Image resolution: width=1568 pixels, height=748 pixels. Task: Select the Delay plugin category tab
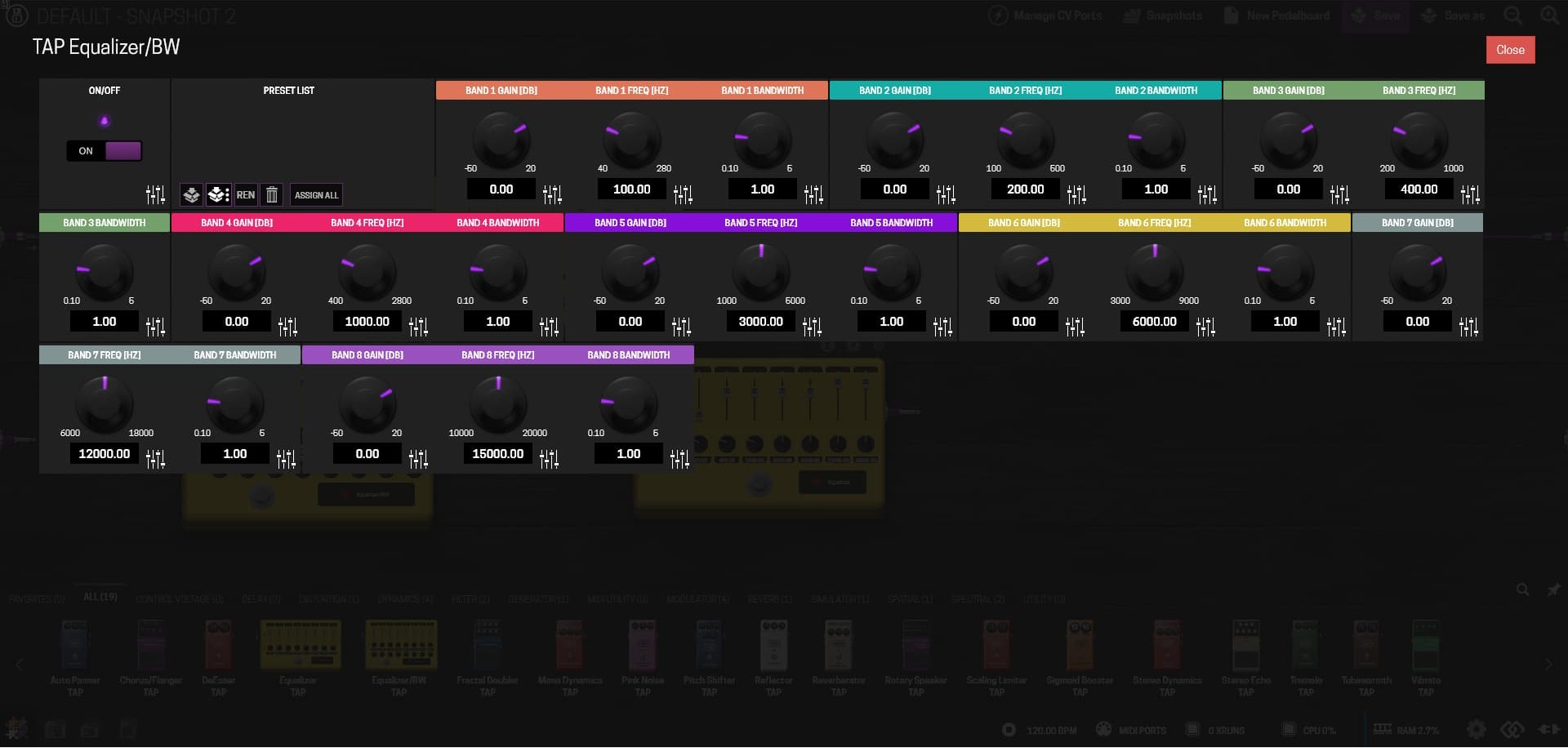[x=261, y=599]
